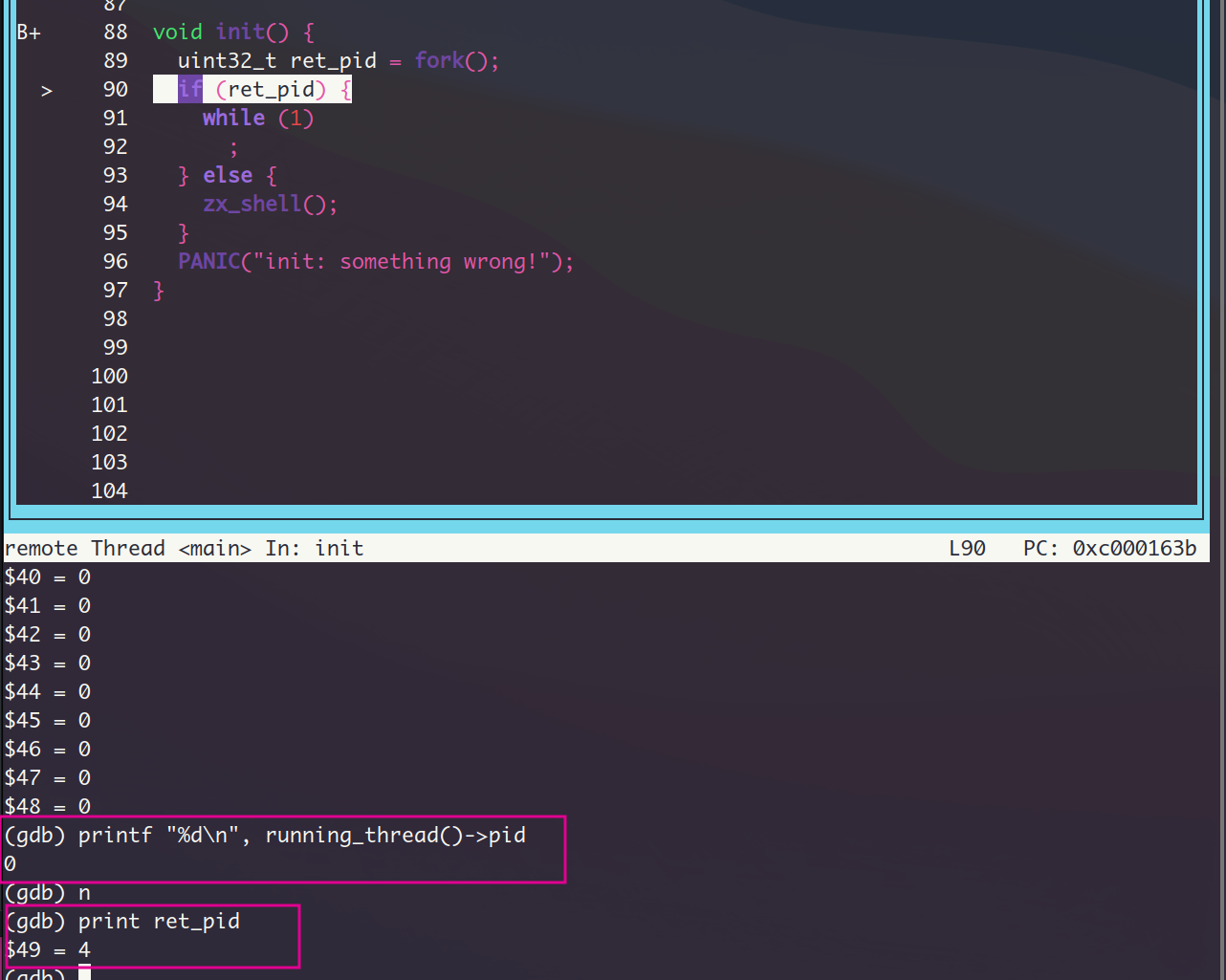Click '$42 = 0' output line
1226x980 pixels.
coord(48,635)
